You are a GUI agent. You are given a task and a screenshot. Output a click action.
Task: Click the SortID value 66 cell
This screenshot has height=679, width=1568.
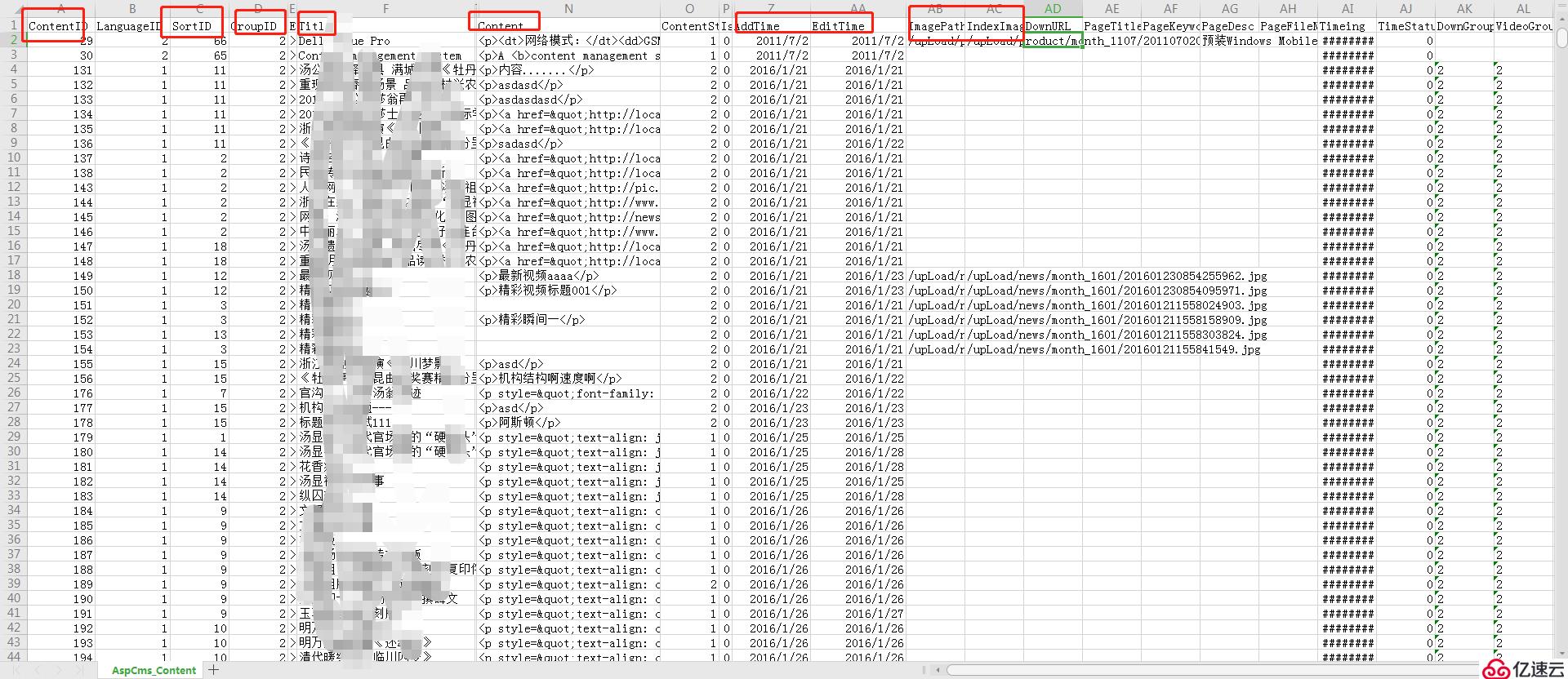tap(199, 41)
